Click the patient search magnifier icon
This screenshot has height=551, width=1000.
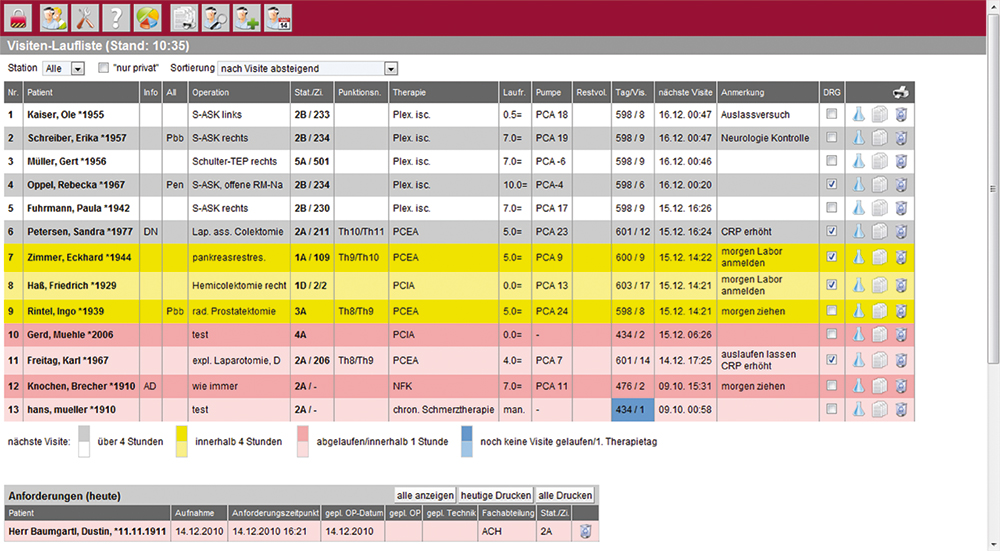(x=215, y=18)
